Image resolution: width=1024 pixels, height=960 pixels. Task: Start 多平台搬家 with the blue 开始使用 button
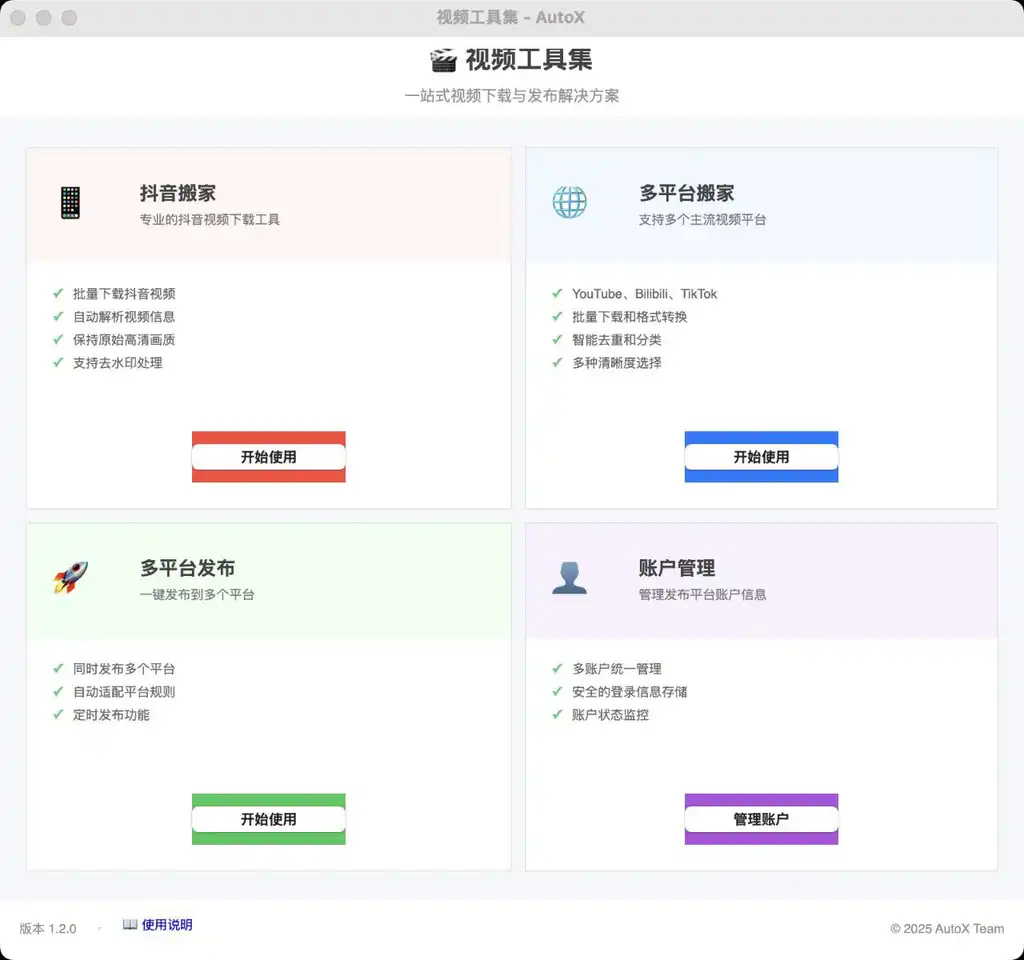click(x=761, y=457)
